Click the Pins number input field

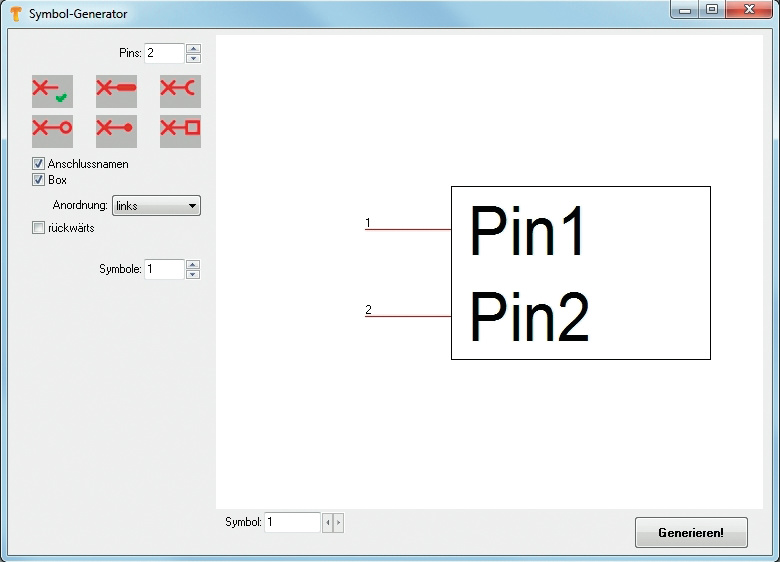pos(164,53)
